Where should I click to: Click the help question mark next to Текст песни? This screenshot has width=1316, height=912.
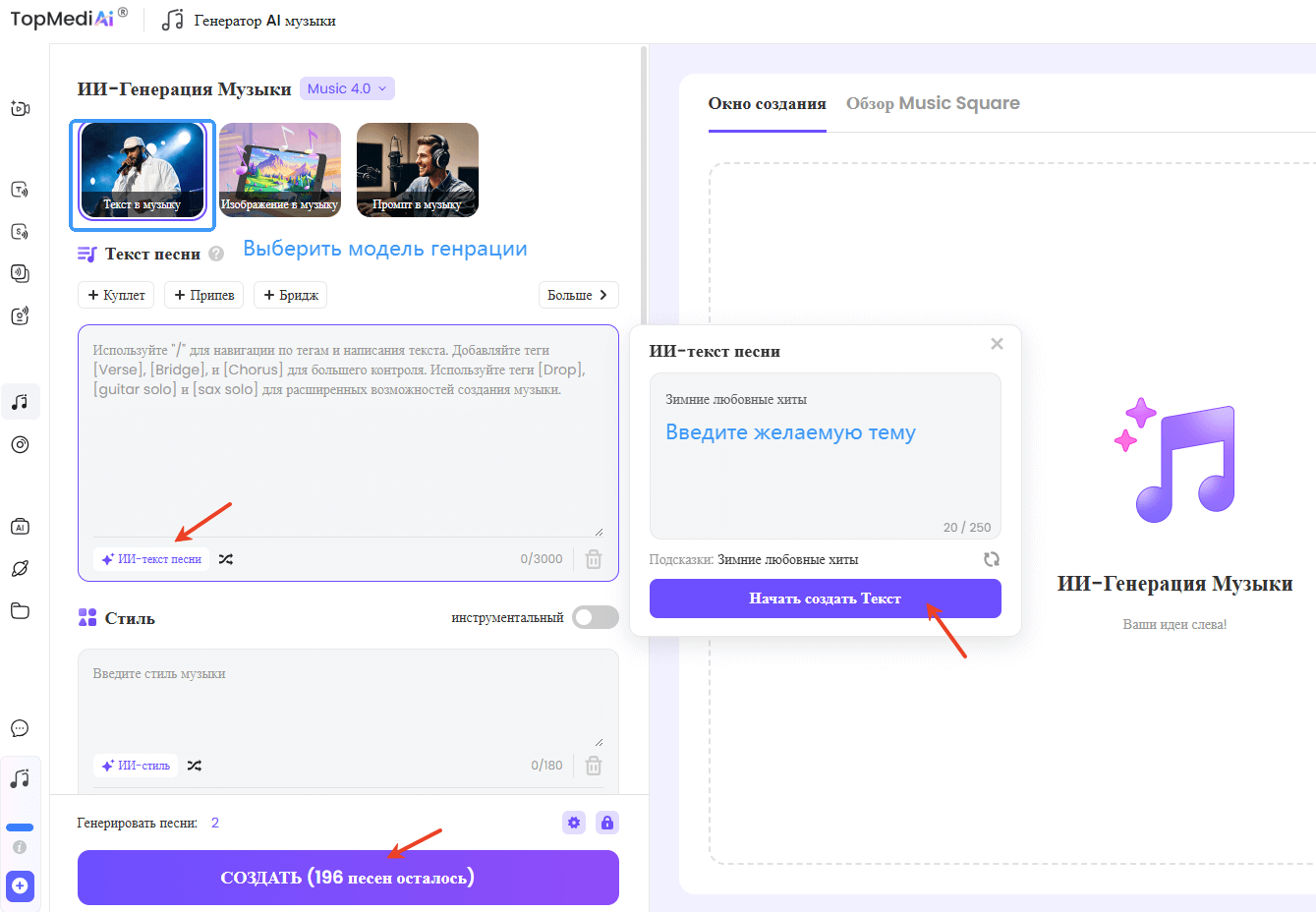click(216, 254)
